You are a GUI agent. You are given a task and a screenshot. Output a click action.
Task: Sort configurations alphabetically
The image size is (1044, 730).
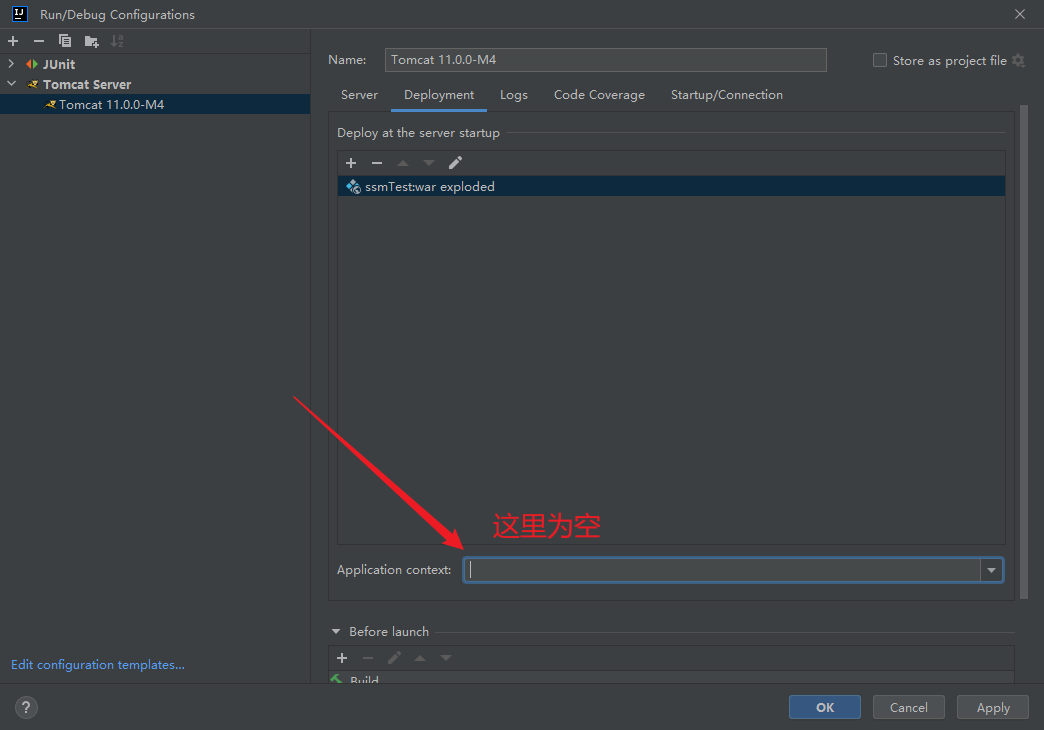coord(117,41)
